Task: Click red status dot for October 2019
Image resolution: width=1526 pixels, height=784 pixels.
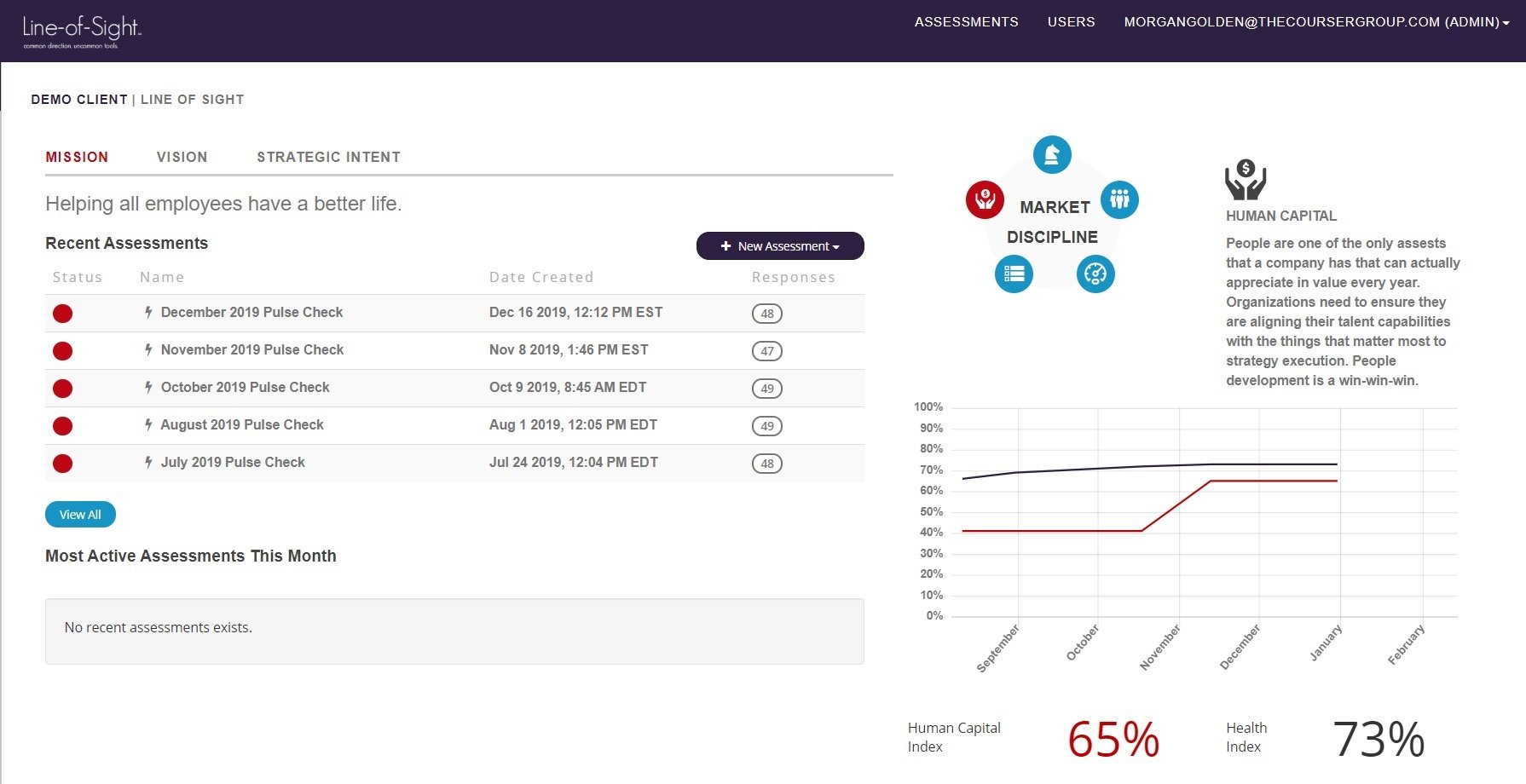Action: tap(62, 389)
